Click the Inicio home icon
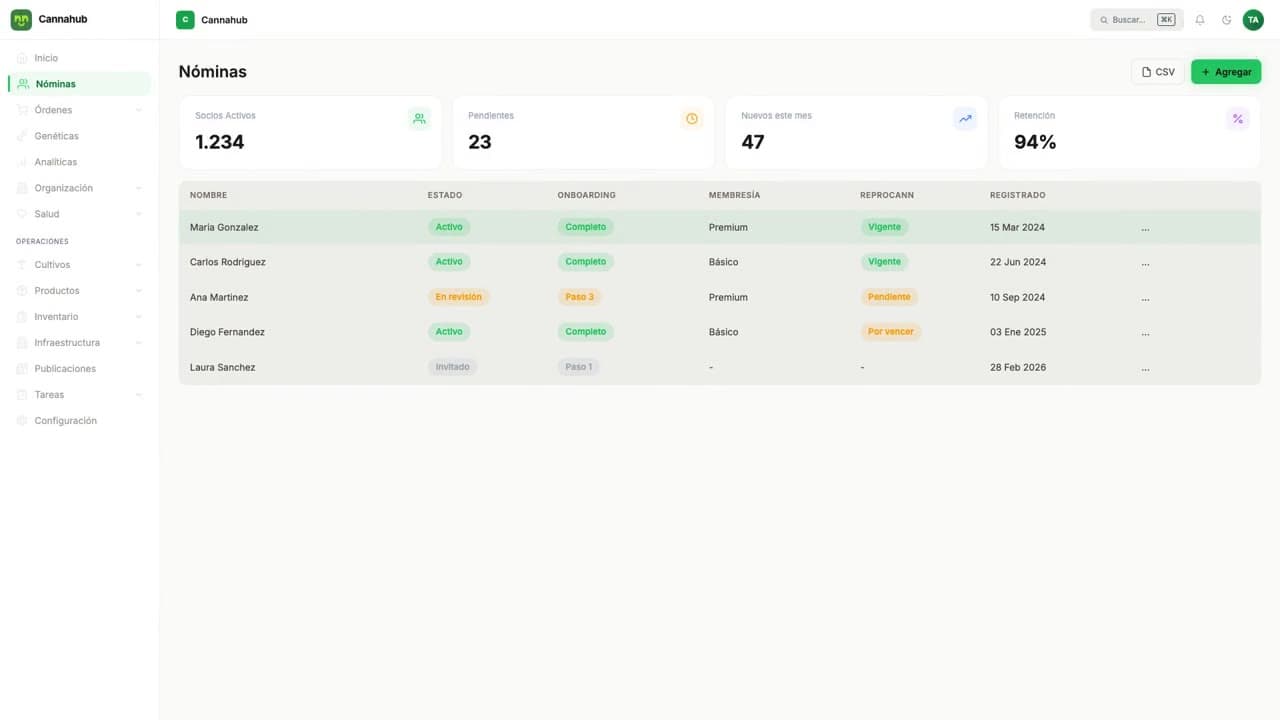Image resolution: width=1280 pixels, height=720 pixels. coord(23,58)
